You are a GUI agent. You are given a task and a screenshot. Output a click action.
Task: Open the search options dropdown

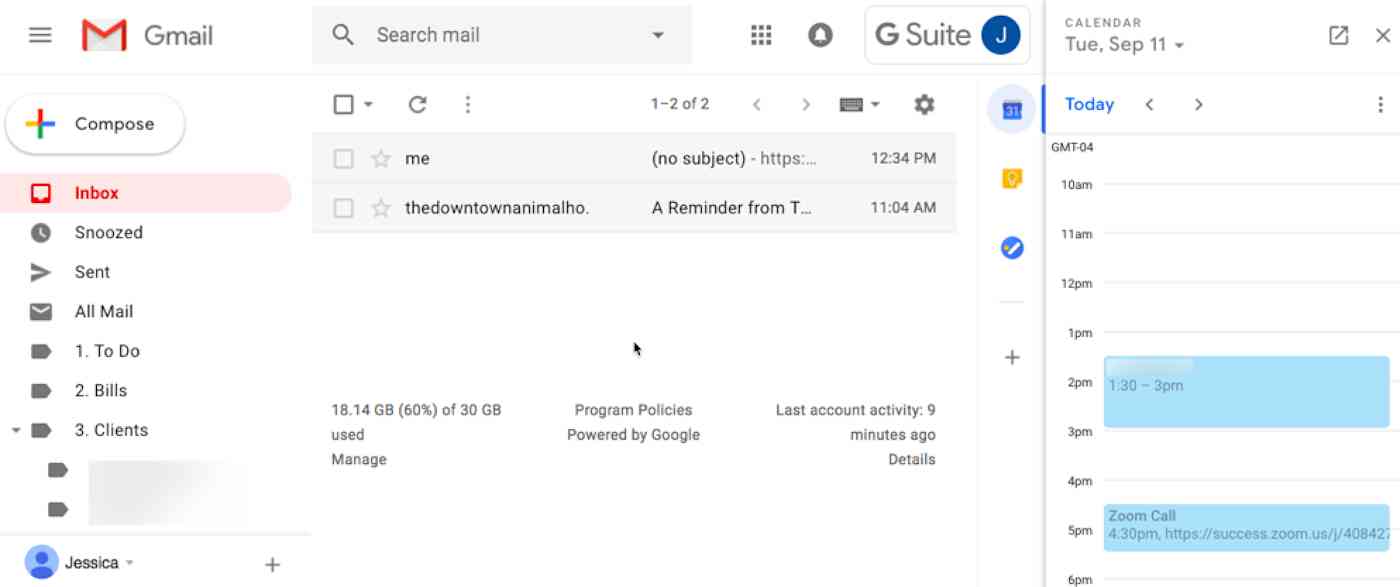(x=657, y=34)
